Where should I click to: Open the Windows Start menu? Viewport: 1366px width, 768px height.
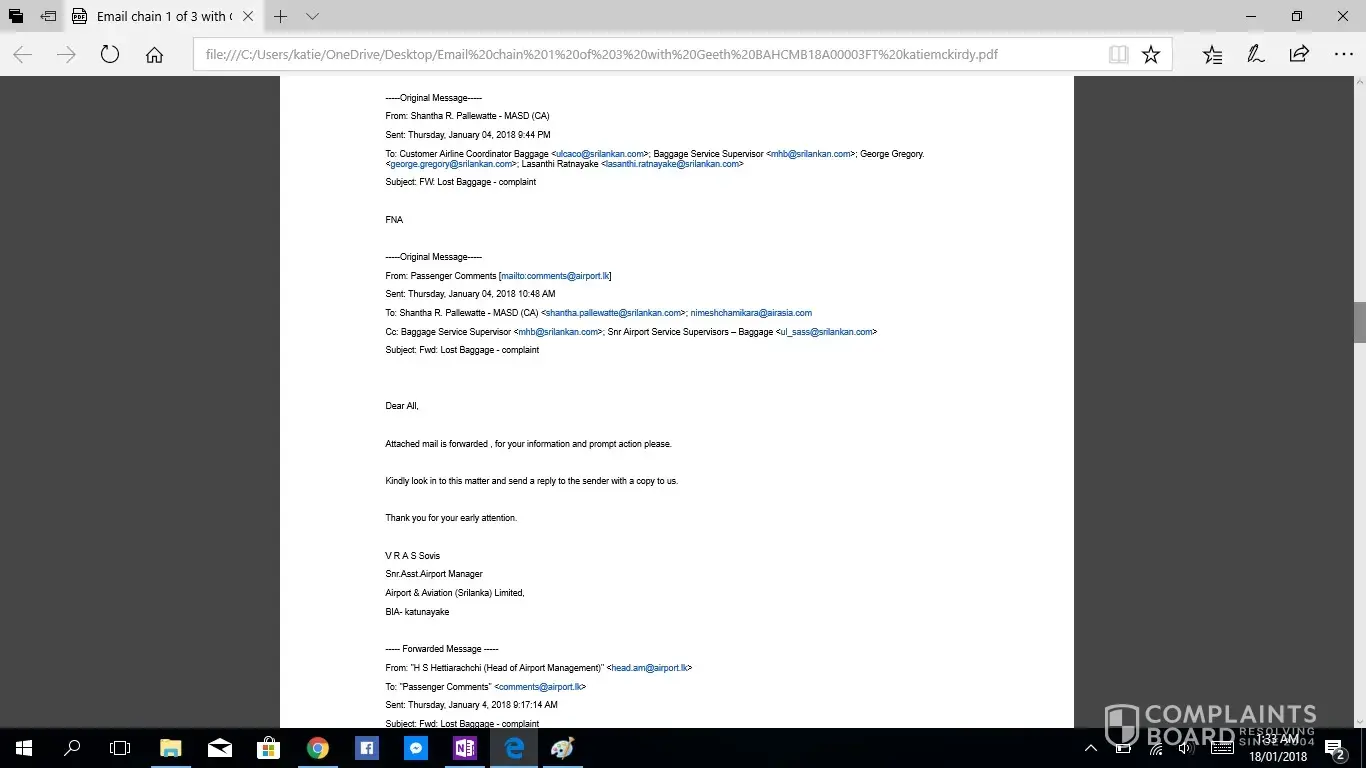[23, 748]
